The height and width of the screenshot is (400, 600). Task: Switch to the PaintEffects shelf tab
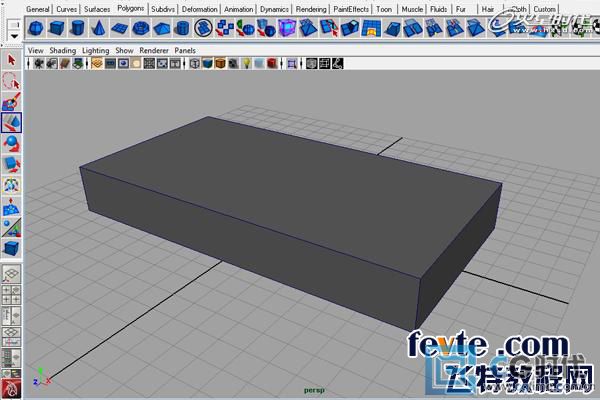click(351, 9)
